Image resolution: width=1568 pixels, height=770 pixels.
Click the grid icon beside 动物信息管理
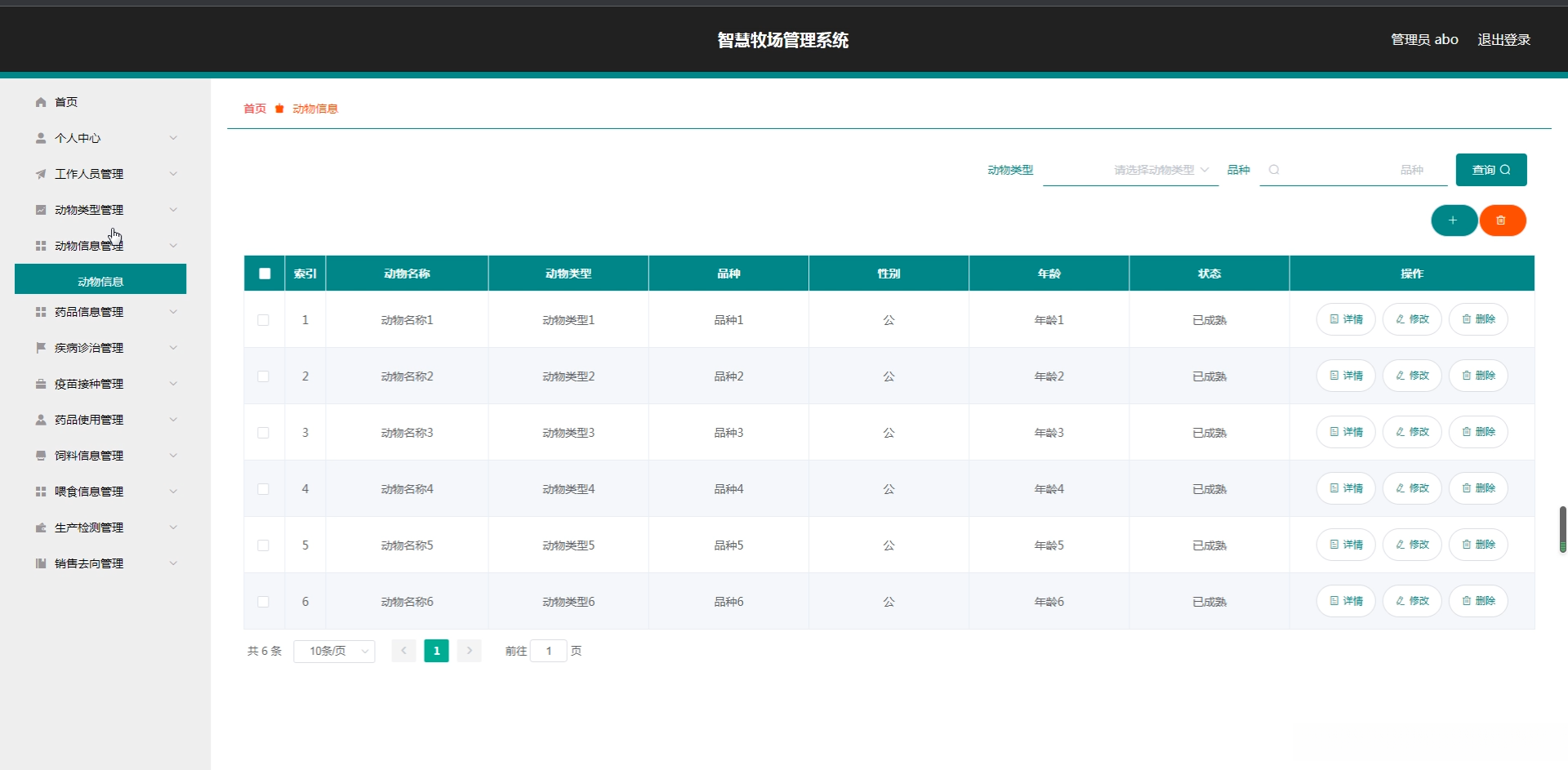click(41, 246)
